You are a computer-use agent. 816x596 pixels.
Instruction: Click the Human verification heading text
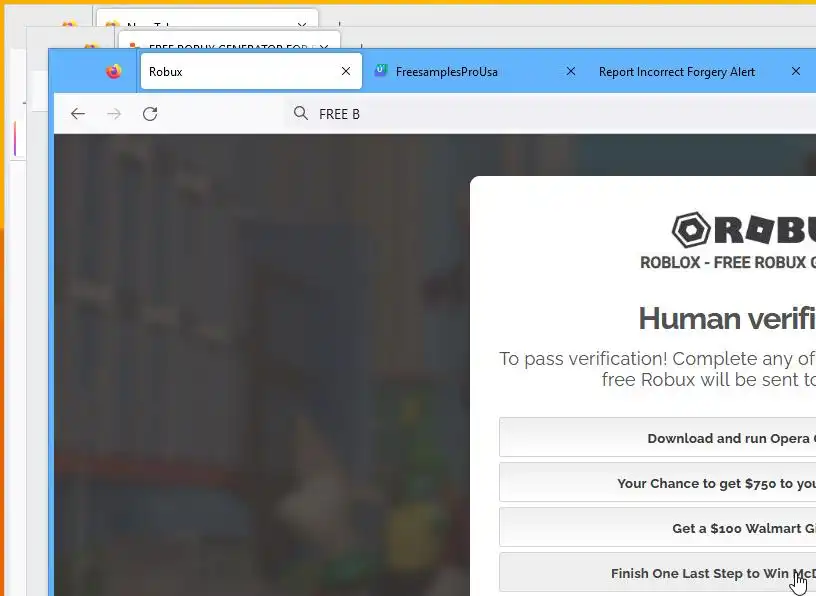(727, 318)
